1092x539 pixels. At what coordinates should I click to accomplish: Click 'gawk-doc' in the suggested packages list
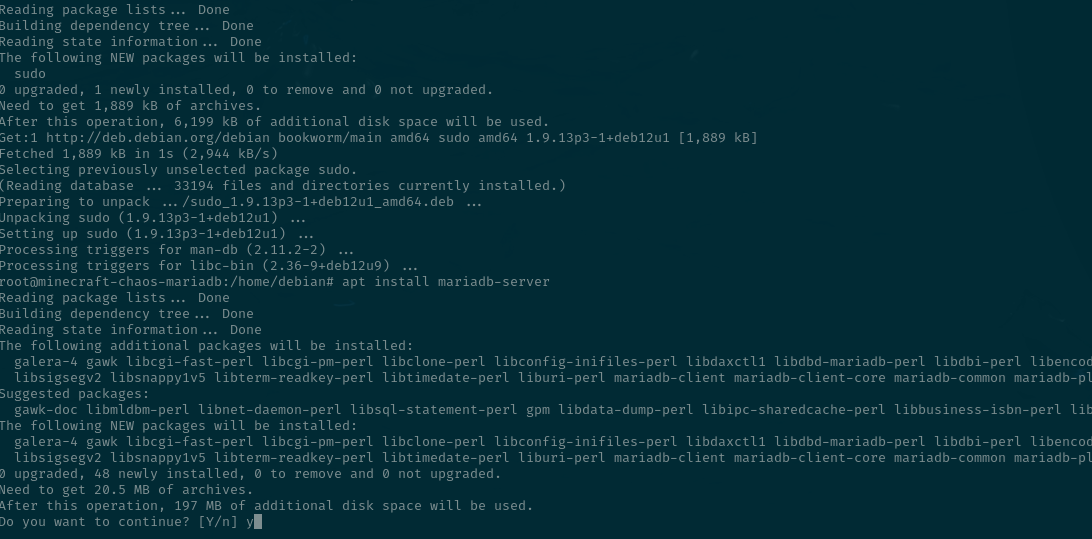[47, 410]
